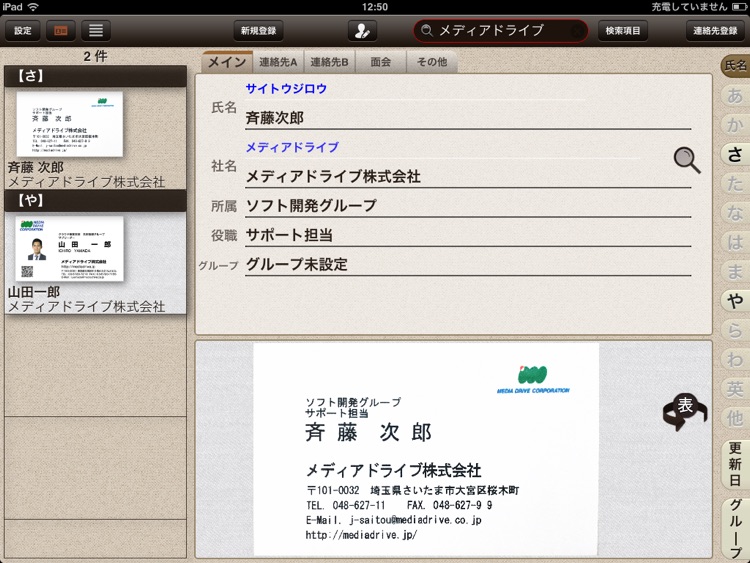Clear the search field text
Screen dimensions: 750x563
(x=577, y=31)
